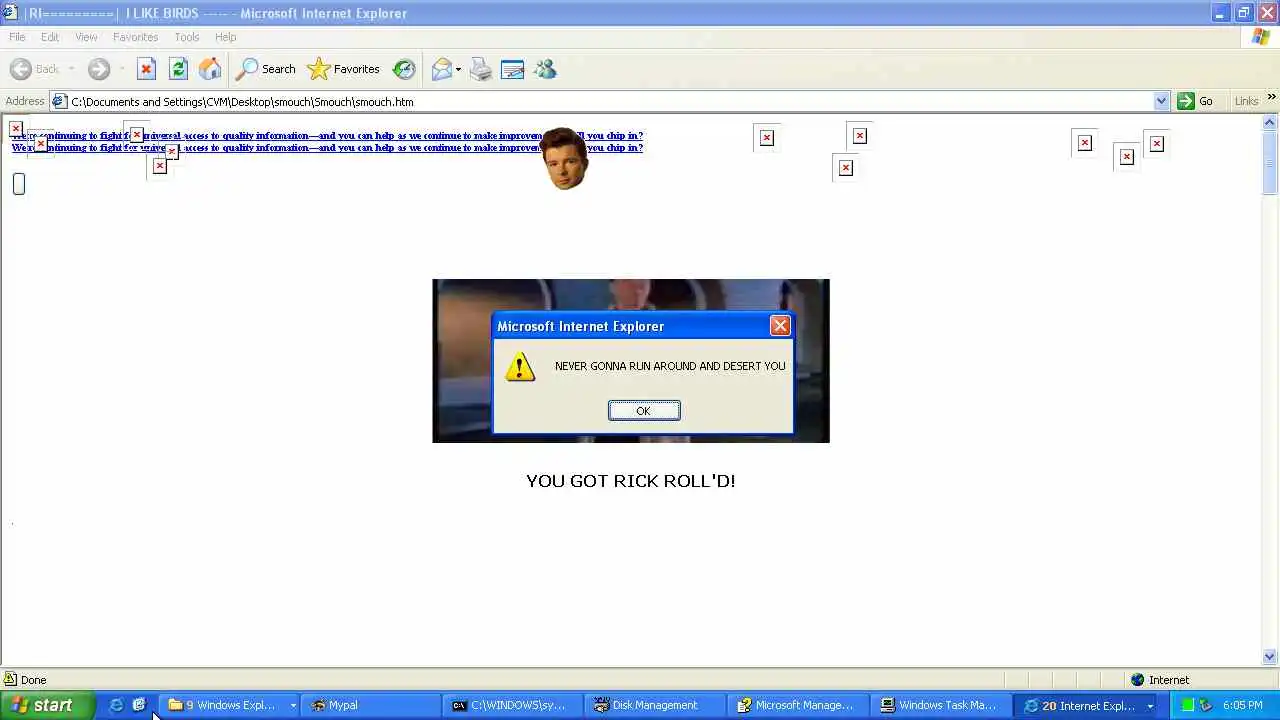The height and width of the screenshot is (720, 1280).
Task: Open the Favorites menu
Action: click(135, 37)
